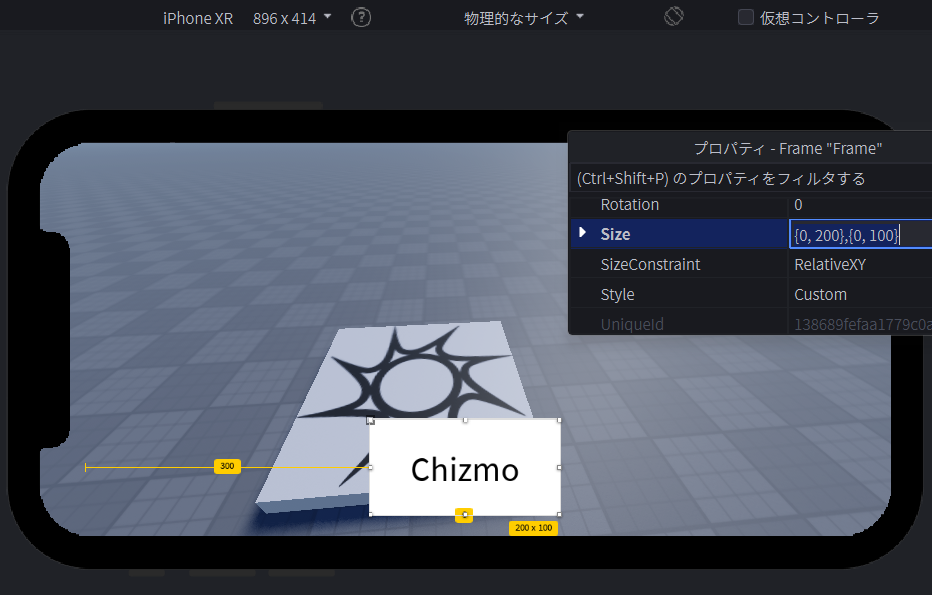Screen dimensions: 932x595
Task: Click the Style property name
Action: [617, 295]
